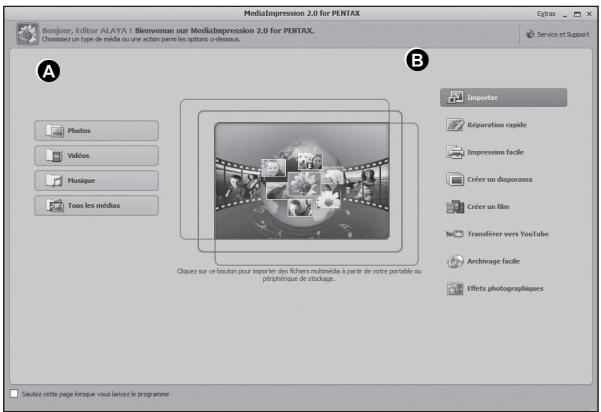Open Archivage facile option
The width and height of the screenshot is (601, 412).
tap(493, 261)
